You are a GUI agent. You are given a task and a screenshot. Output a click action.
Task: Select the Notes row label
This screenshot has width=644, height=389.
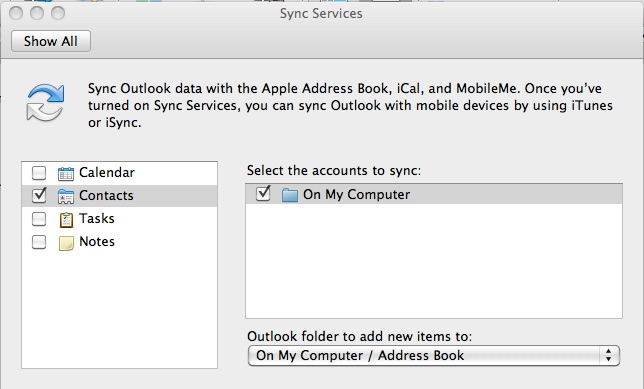tap(97, 242)
